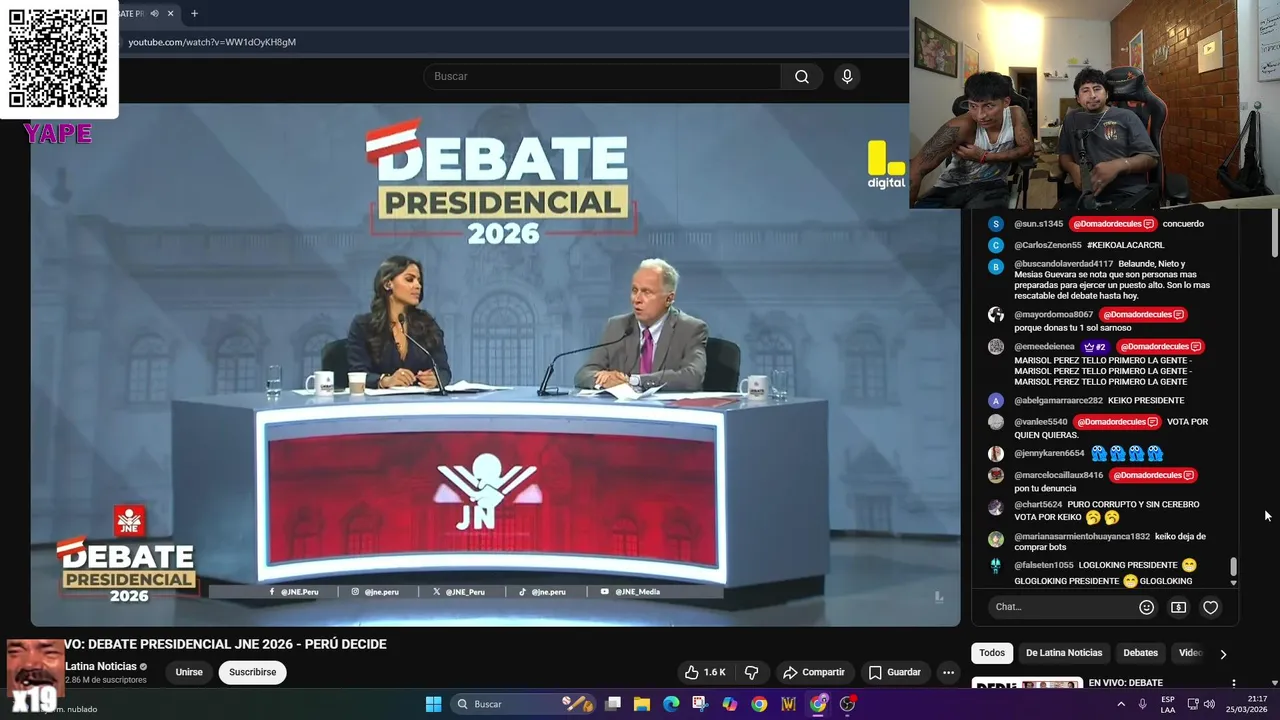Click username @buscandolaverdad4117 in chat

[x=1063, y=264]
